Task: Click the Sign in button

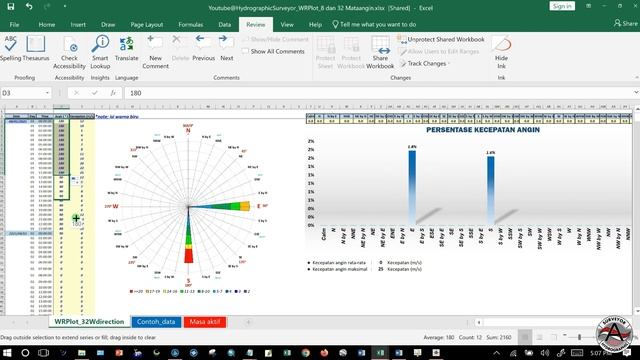Action: 562,6
